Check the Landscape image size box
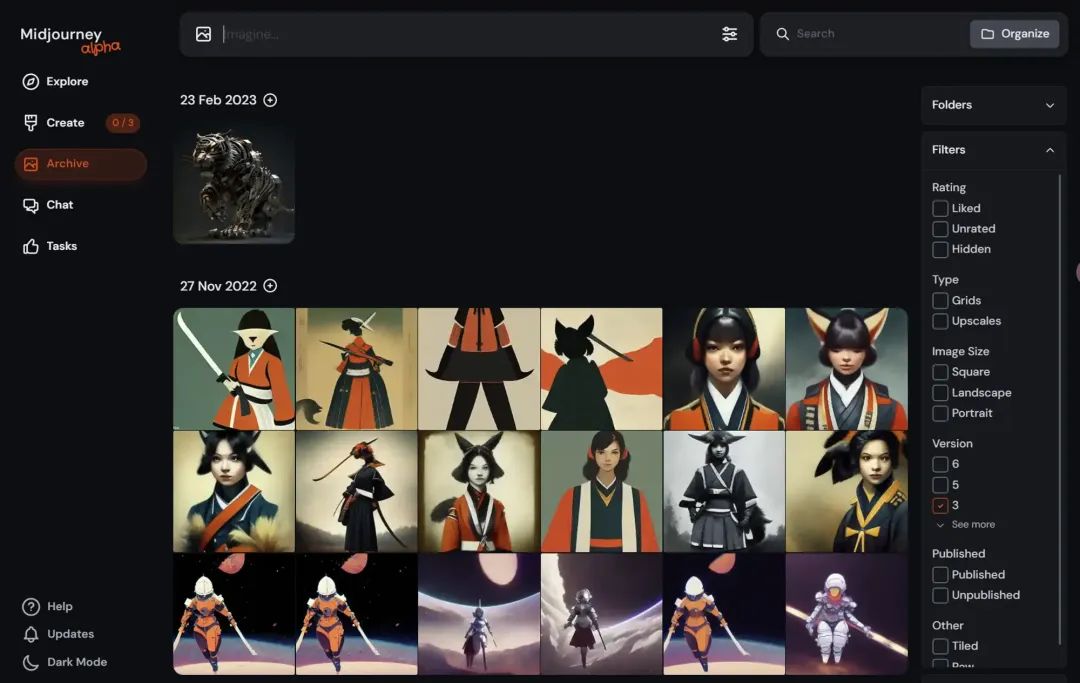This screenshot has height=683, width=1080. pyautogui.click(x=939, y=392)
